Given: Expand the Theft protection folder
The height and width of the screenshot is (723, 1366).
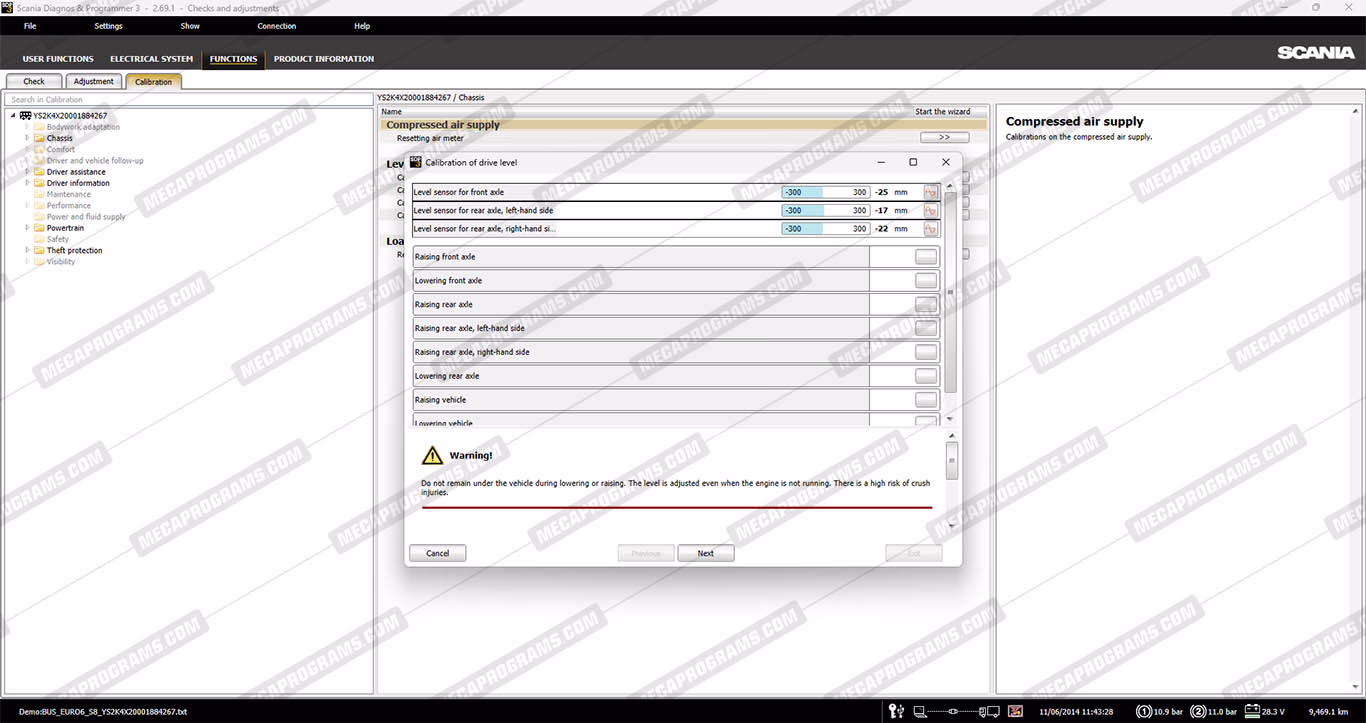Looking at the screenshot, I should [28, 251].
